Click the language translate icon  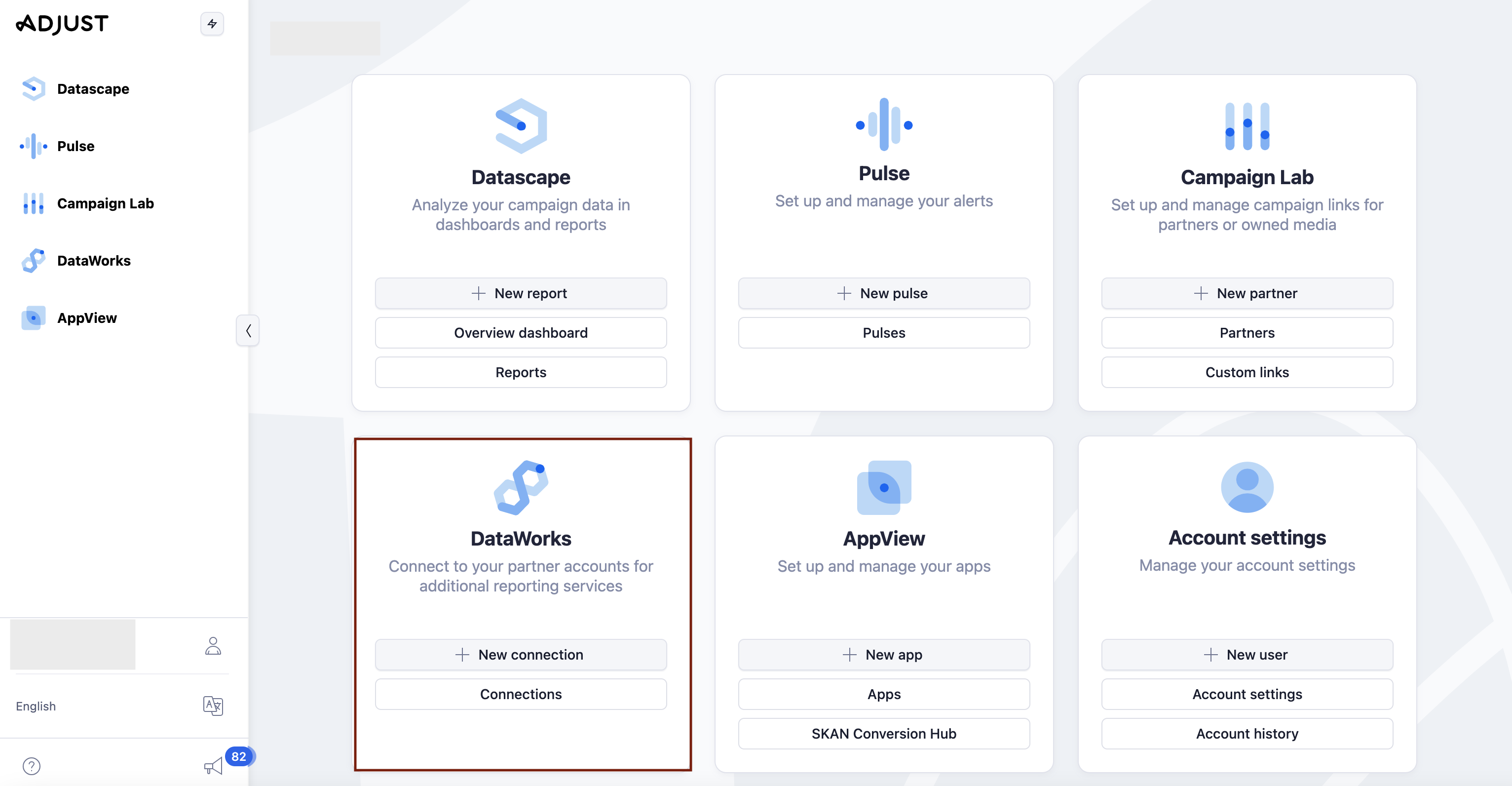[x=213, y=706]
